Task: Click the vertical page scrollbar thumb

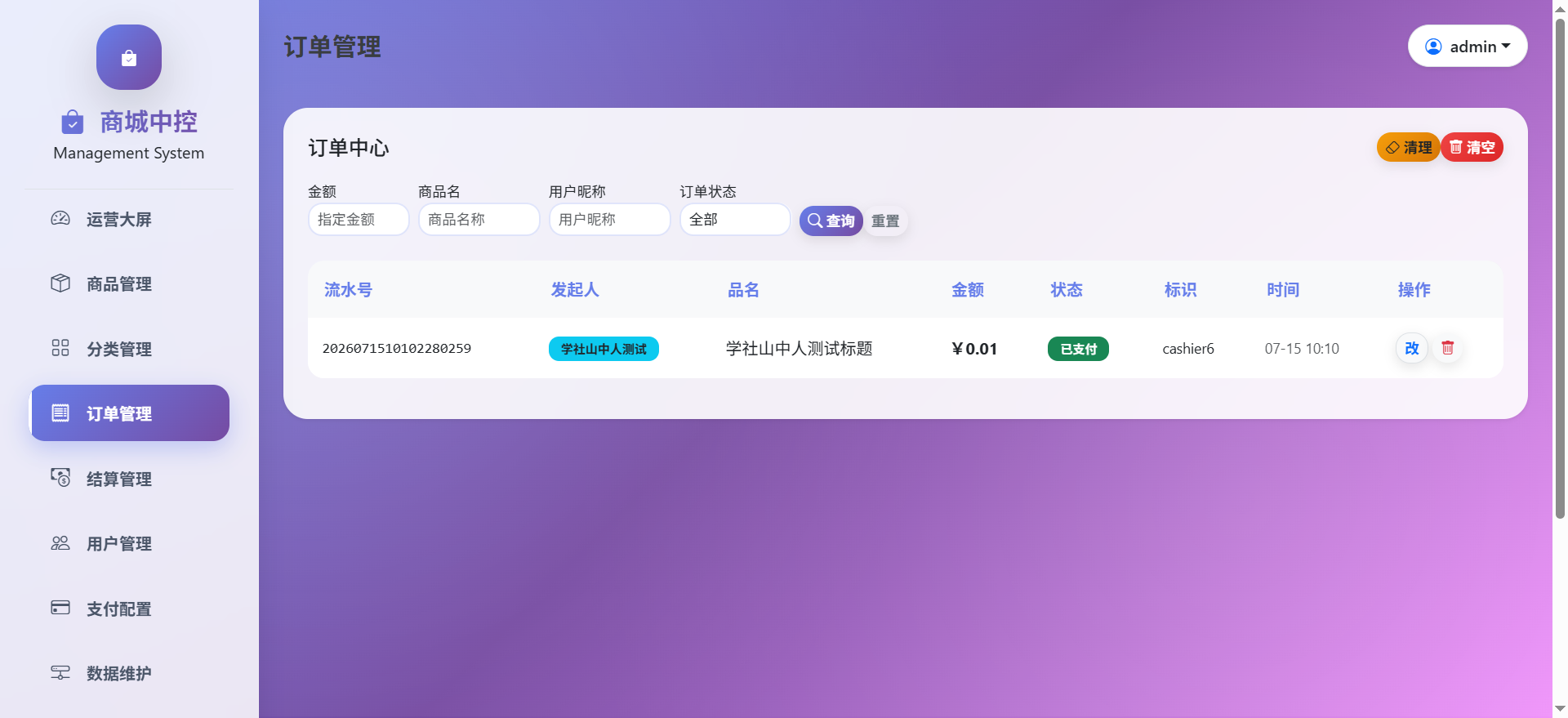Action: [1560, 268]
